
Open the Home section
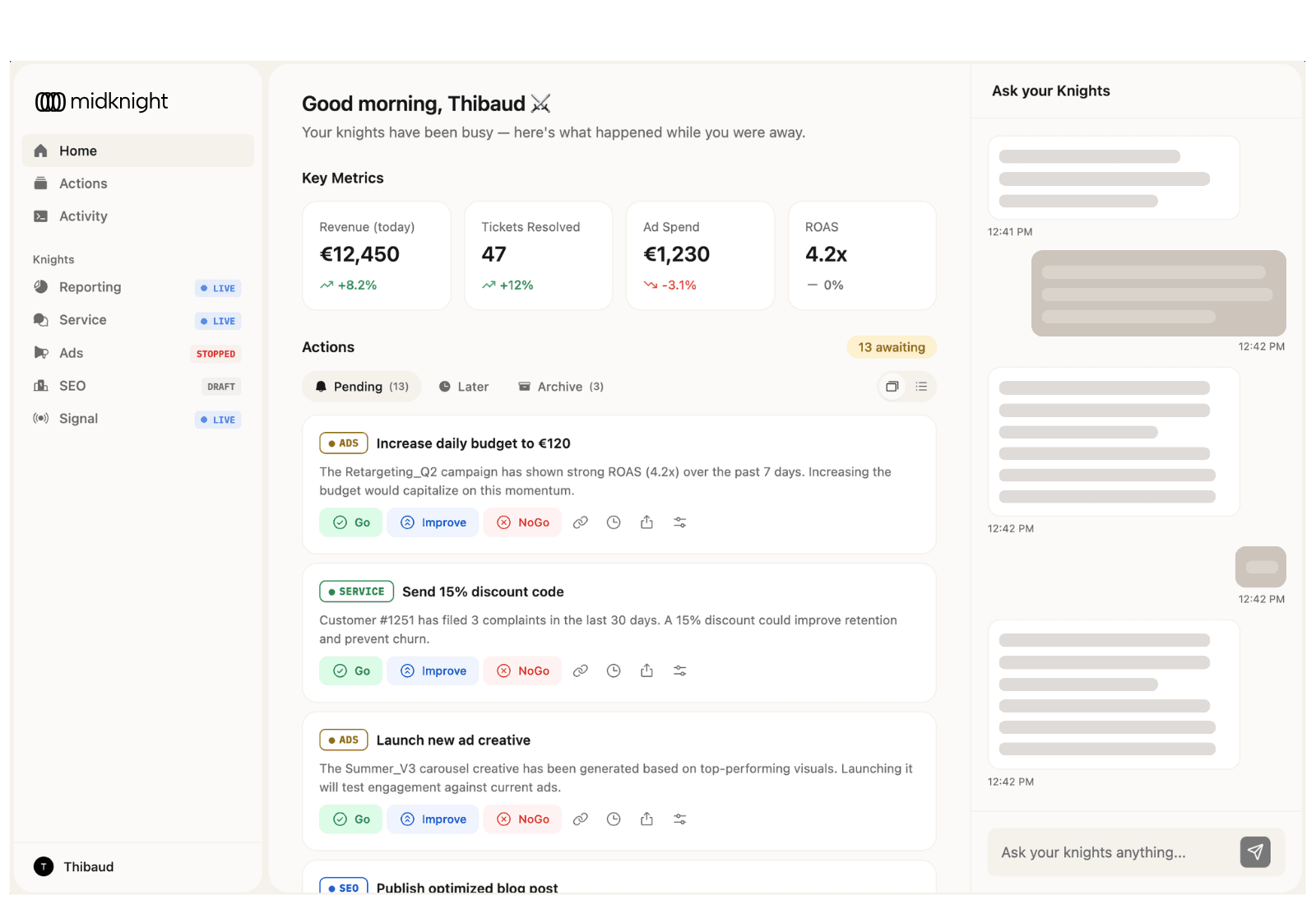(x=77, y=151)
